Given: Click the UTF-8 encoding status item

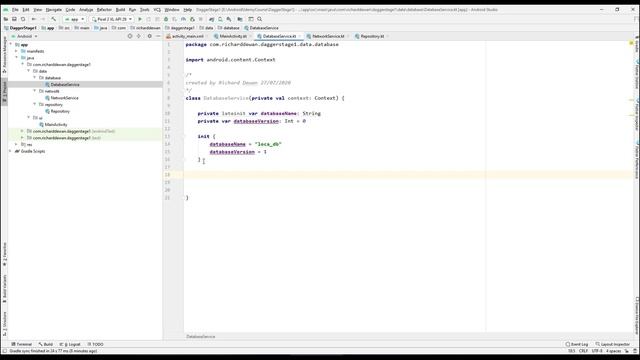Looking at the screenshot, I should pyautogui.click(x=597, y=351).
